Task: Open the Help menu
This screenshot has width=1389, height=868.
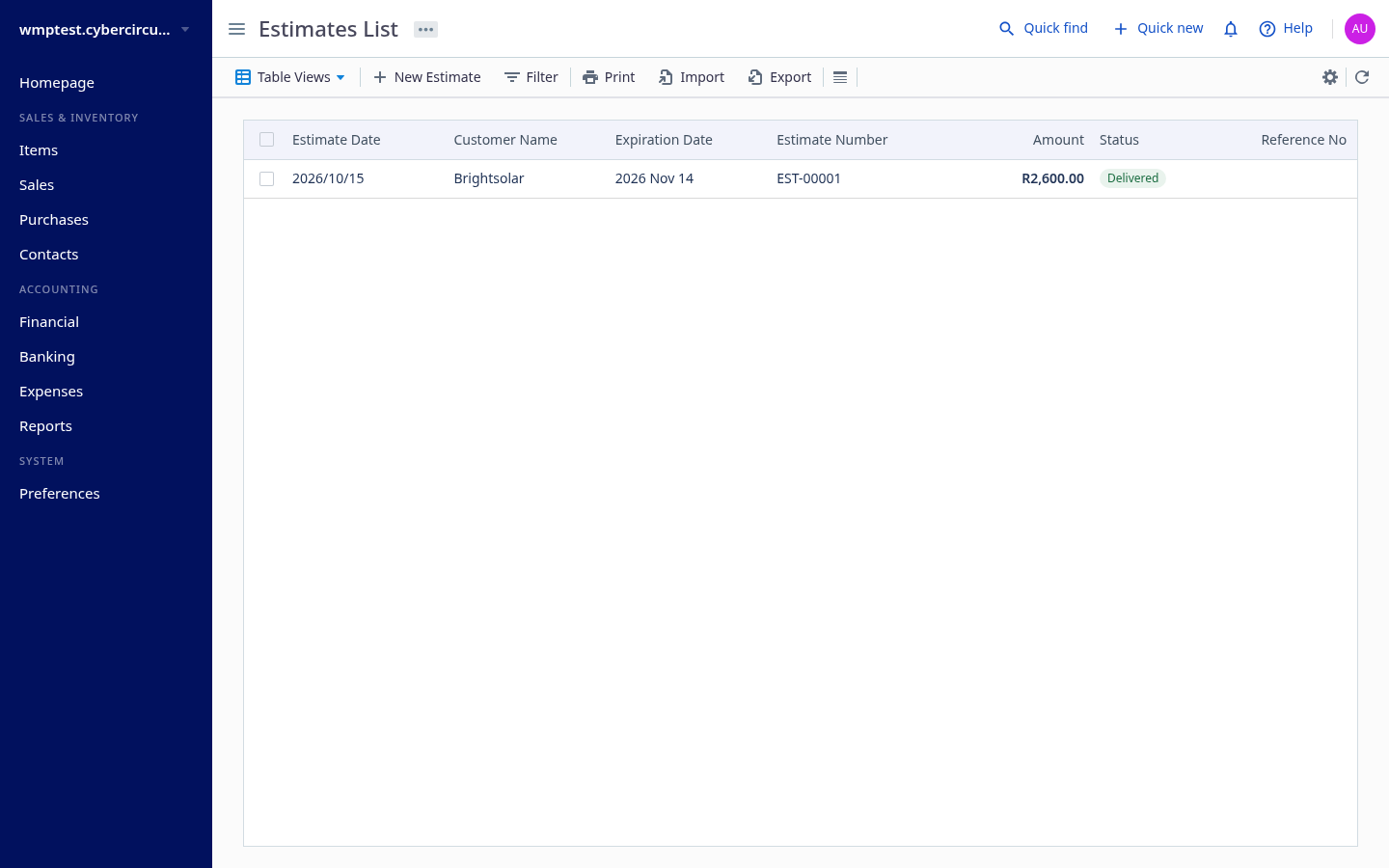Action: point(1286,29)
